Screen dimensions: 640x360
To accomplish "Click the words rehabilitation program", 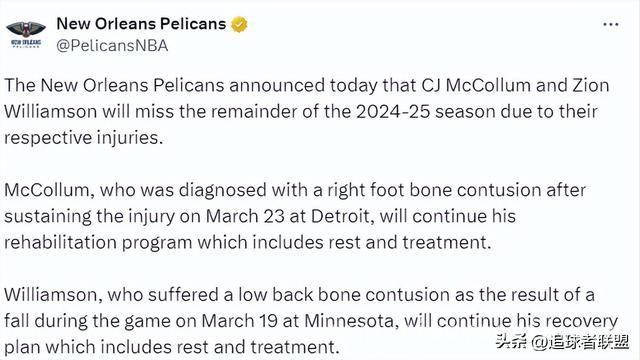I will tap(98, 242).
